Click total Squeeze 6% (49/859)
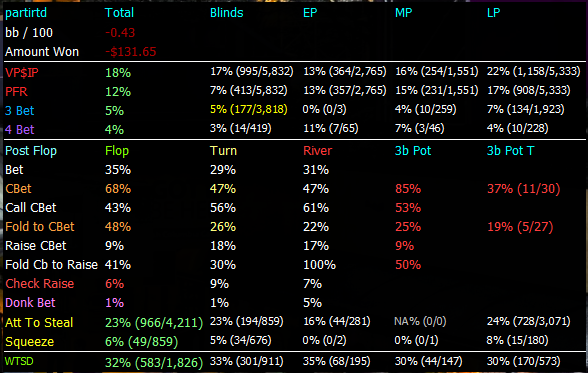This screenshot has height=373, width=588. click(x=141, y=342)
